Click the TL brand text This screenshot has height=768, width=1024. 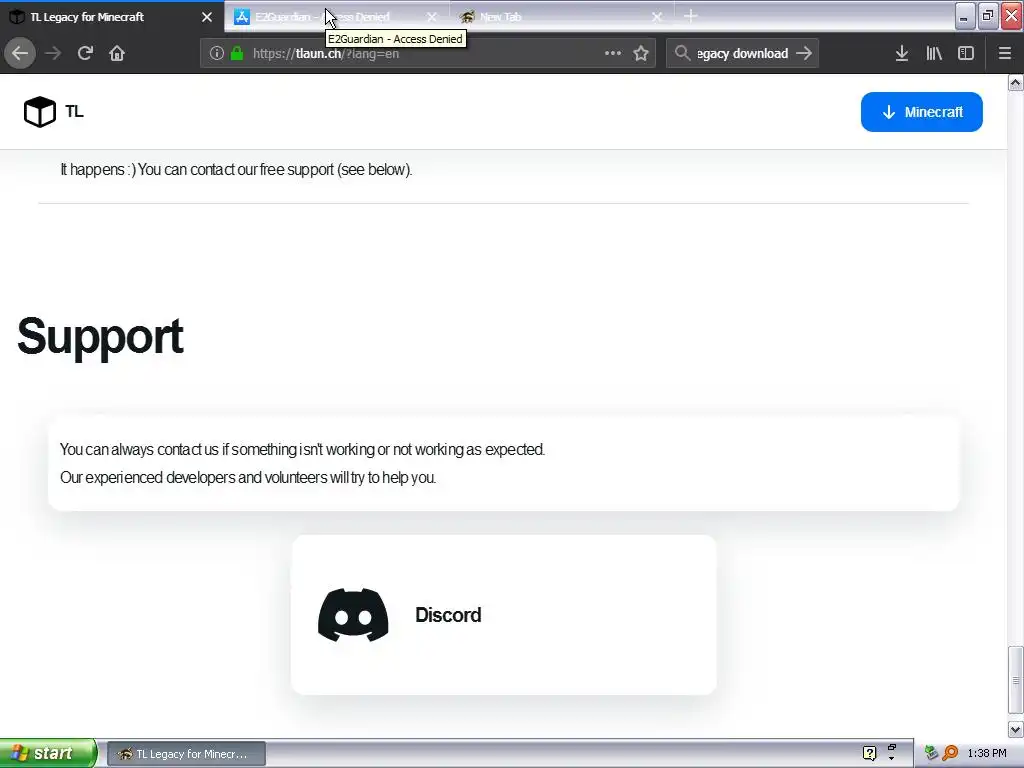[74, 112]
